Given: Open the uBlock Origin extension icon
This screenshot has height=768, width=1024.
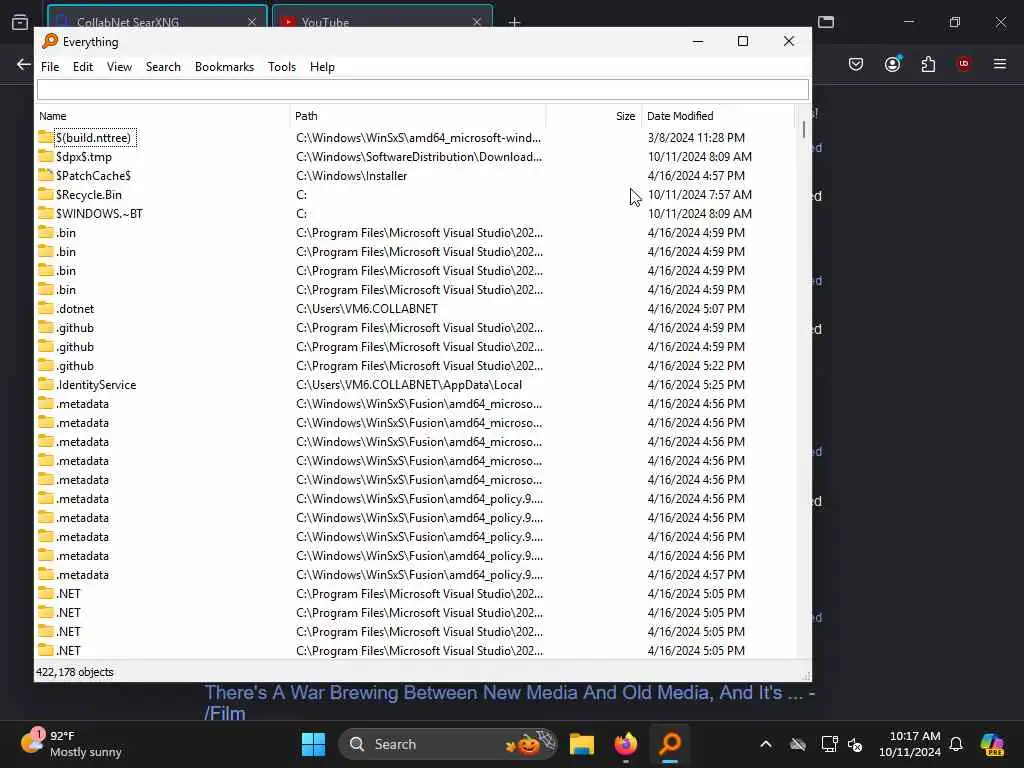Looking at the screenshot, I should coord(964,64).
